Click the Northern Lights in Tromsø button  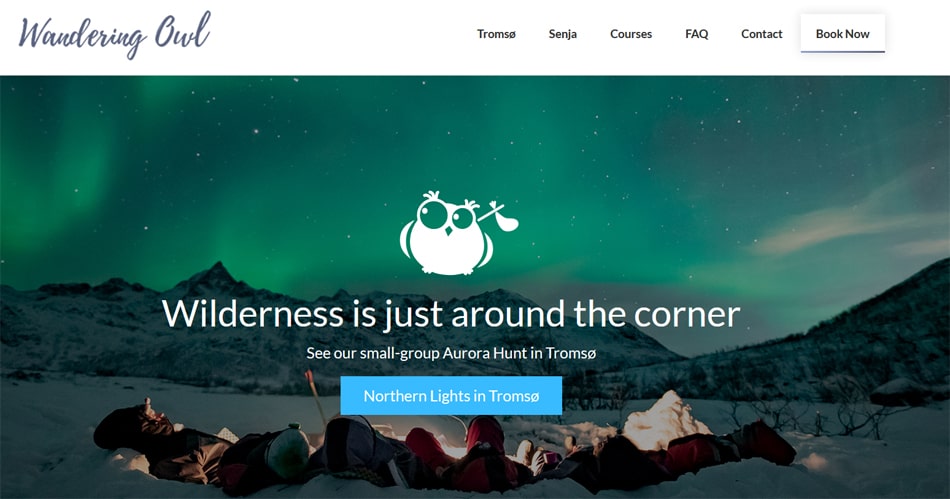[451, 395]
